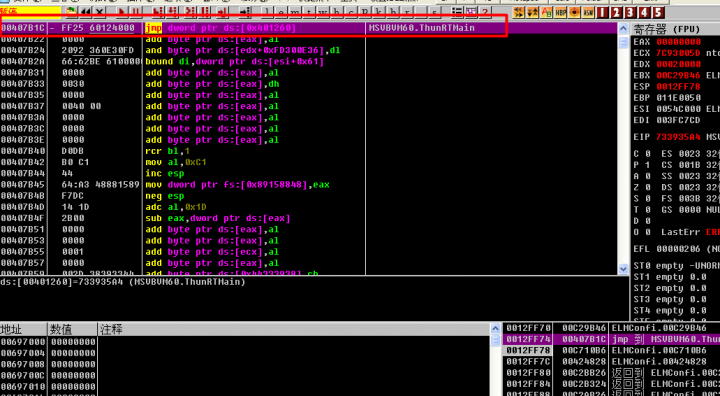Click the dark red number 1 button

pos(602,12)
